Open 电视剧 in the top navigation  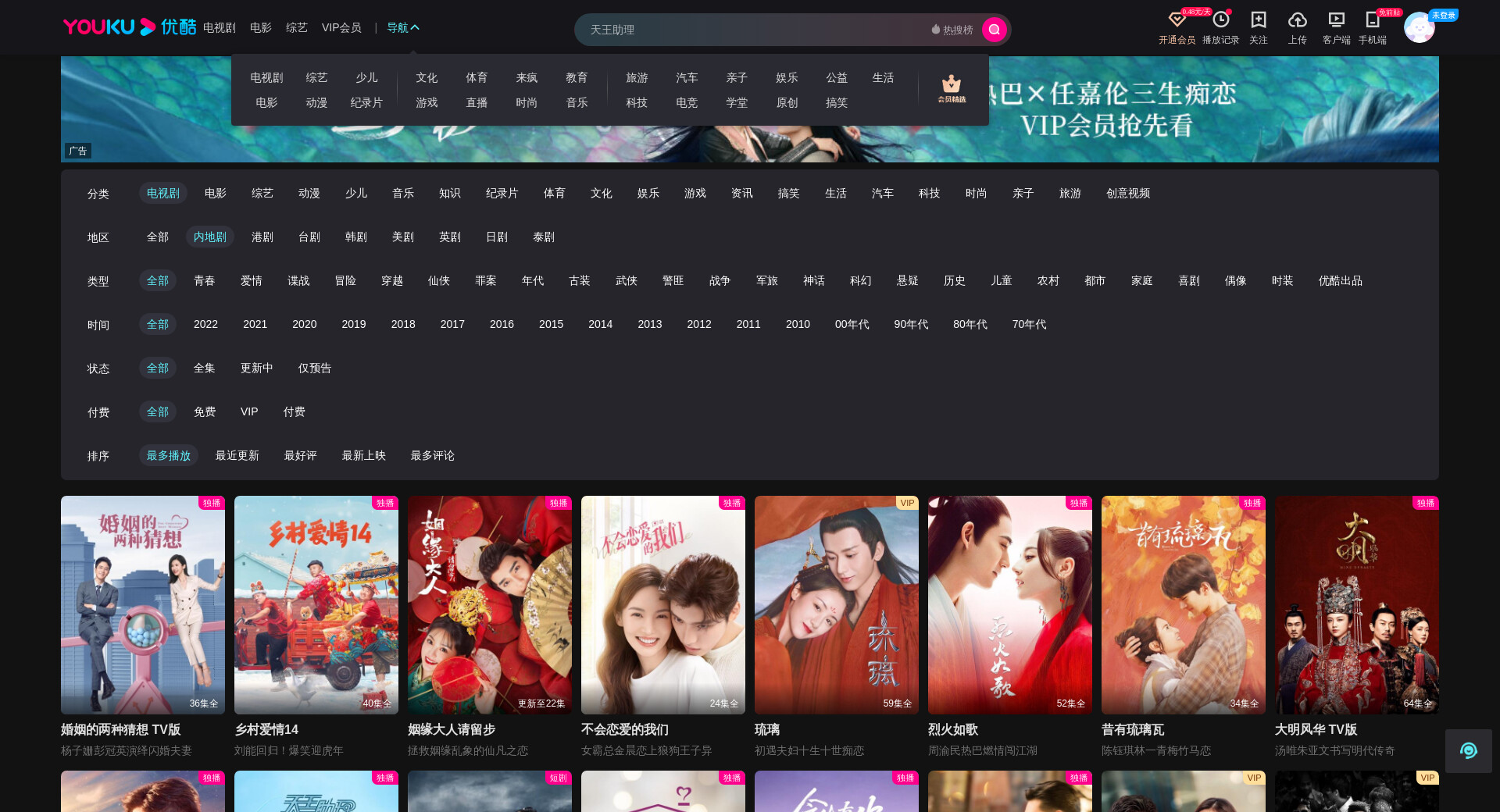coord(219,28)
